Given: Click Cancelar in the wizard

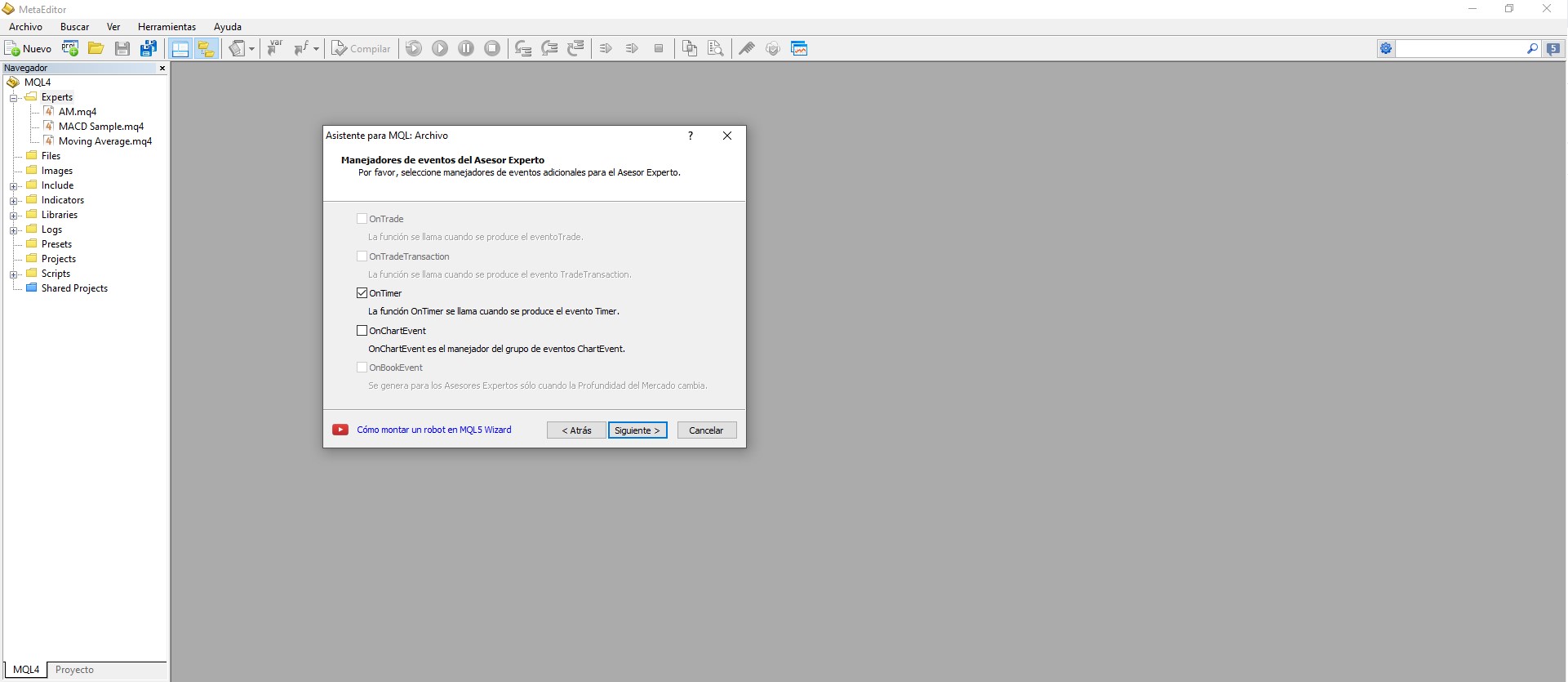Looking at the screenshot, I should point(707,430).
